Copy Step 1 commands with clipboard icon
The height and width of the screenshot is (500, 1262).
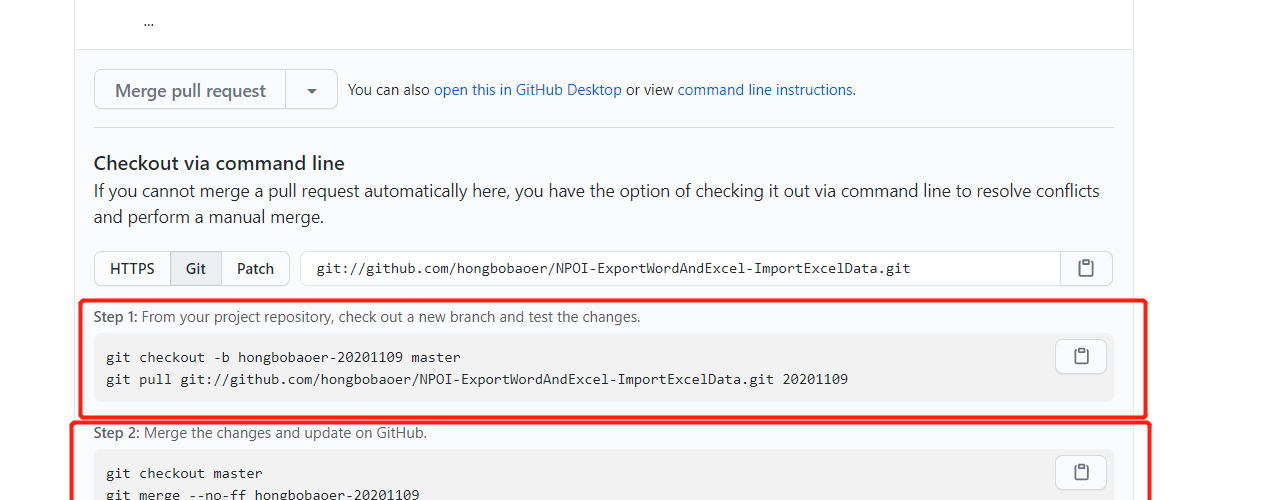pos(1081,357)
